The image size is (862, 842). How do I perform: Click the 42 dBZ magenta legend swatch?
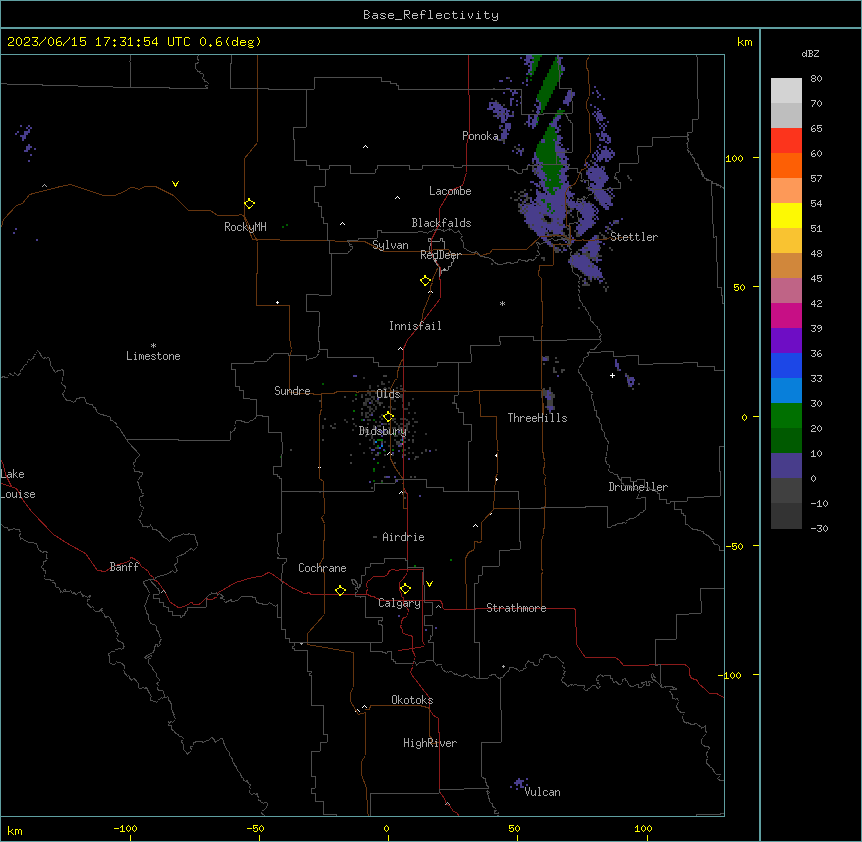point(786,315)
